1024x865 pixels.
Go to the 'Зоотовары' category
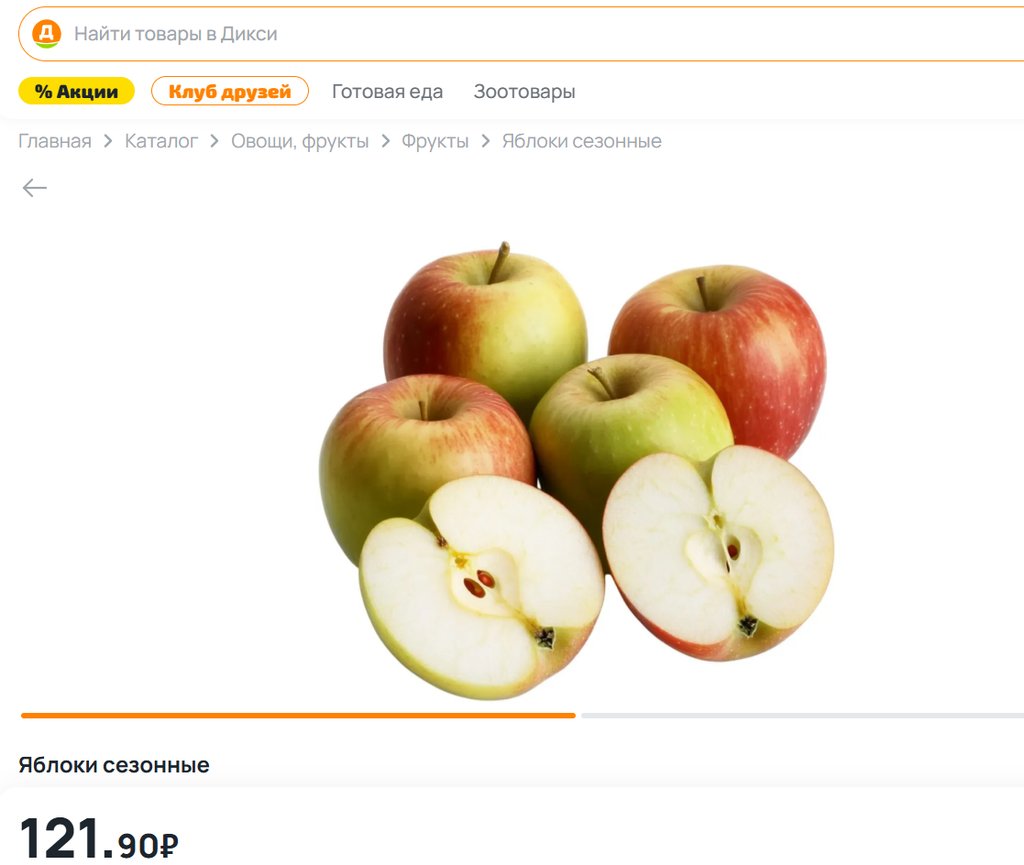(x=524, y=91)
